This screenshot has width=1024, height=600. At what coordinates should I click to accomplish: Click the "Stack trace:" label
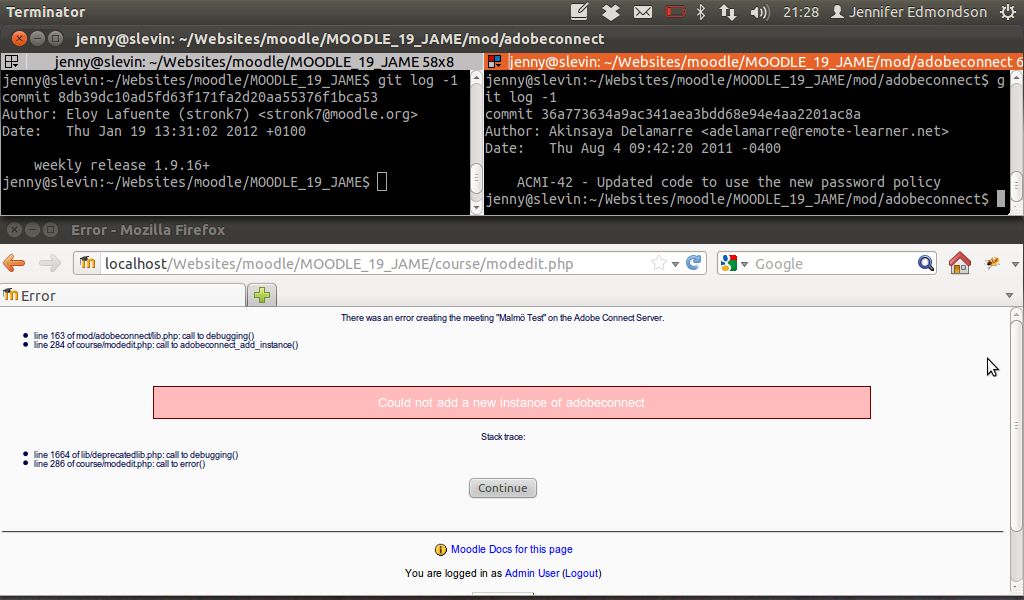[503, 437]
